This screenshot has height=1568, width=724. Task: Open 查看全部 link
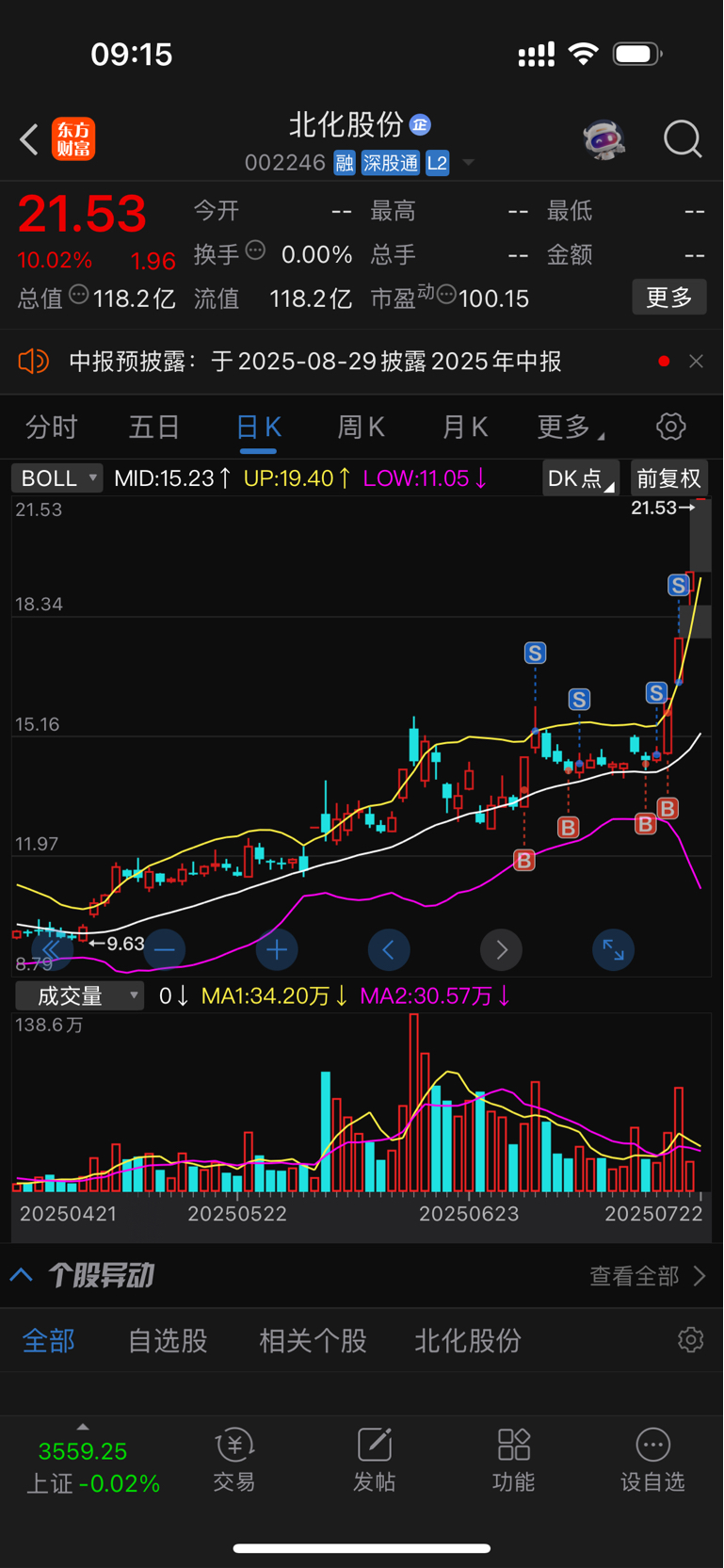647,1276
